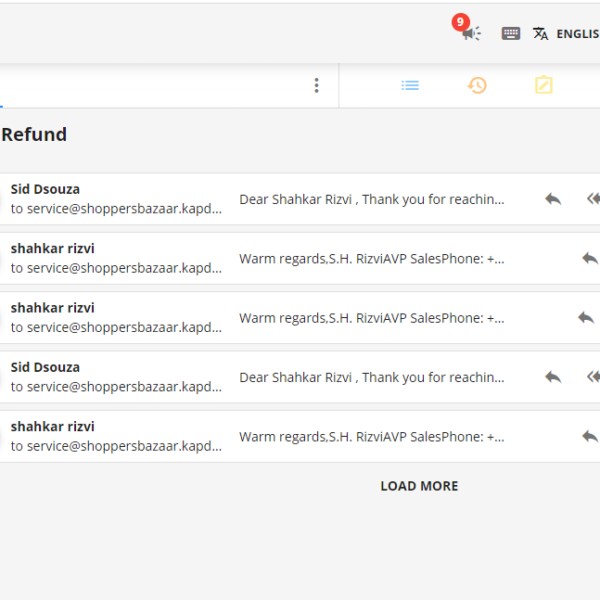Screen dimensions: 600x600
Task: Reply to first Sid Dsouza email
Action: click(553, 199)
